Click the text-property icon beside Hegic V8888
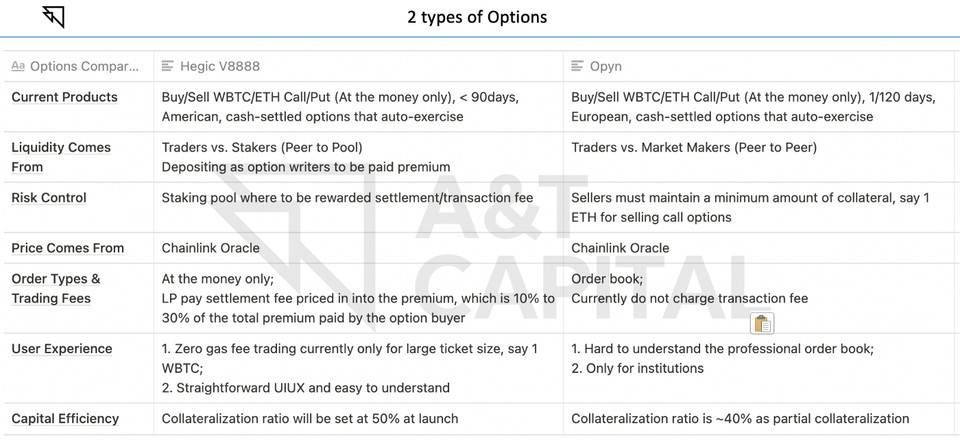 click(x=168, y=66)
